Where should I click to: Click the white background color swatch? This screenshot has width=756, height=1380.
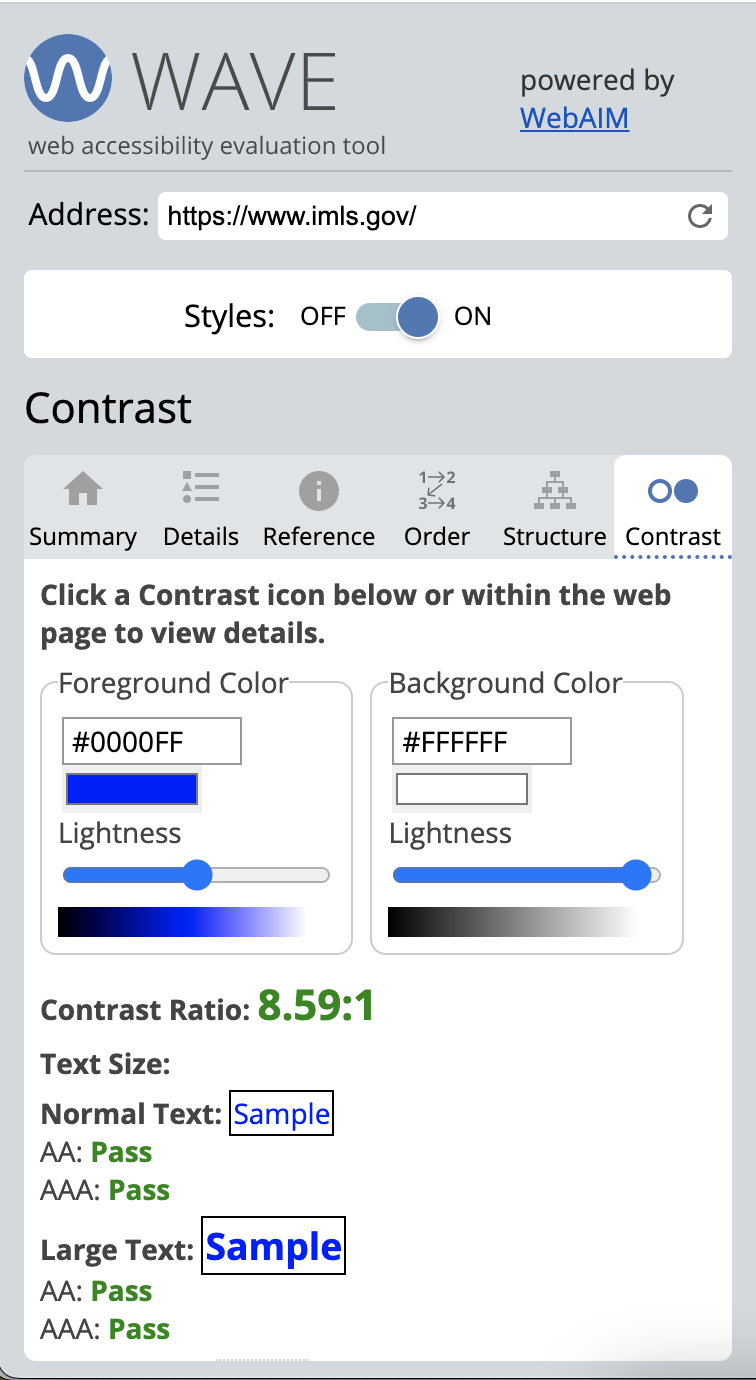tap(461, 789)
